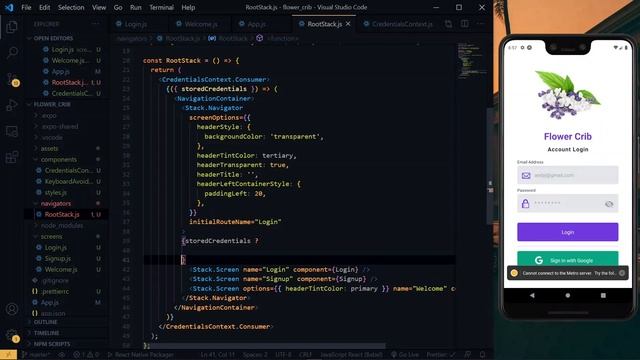The width and height of the screenshot is (640, 360).
Task: Tap the purple Login button in the emulator
Action: (567, 232)
